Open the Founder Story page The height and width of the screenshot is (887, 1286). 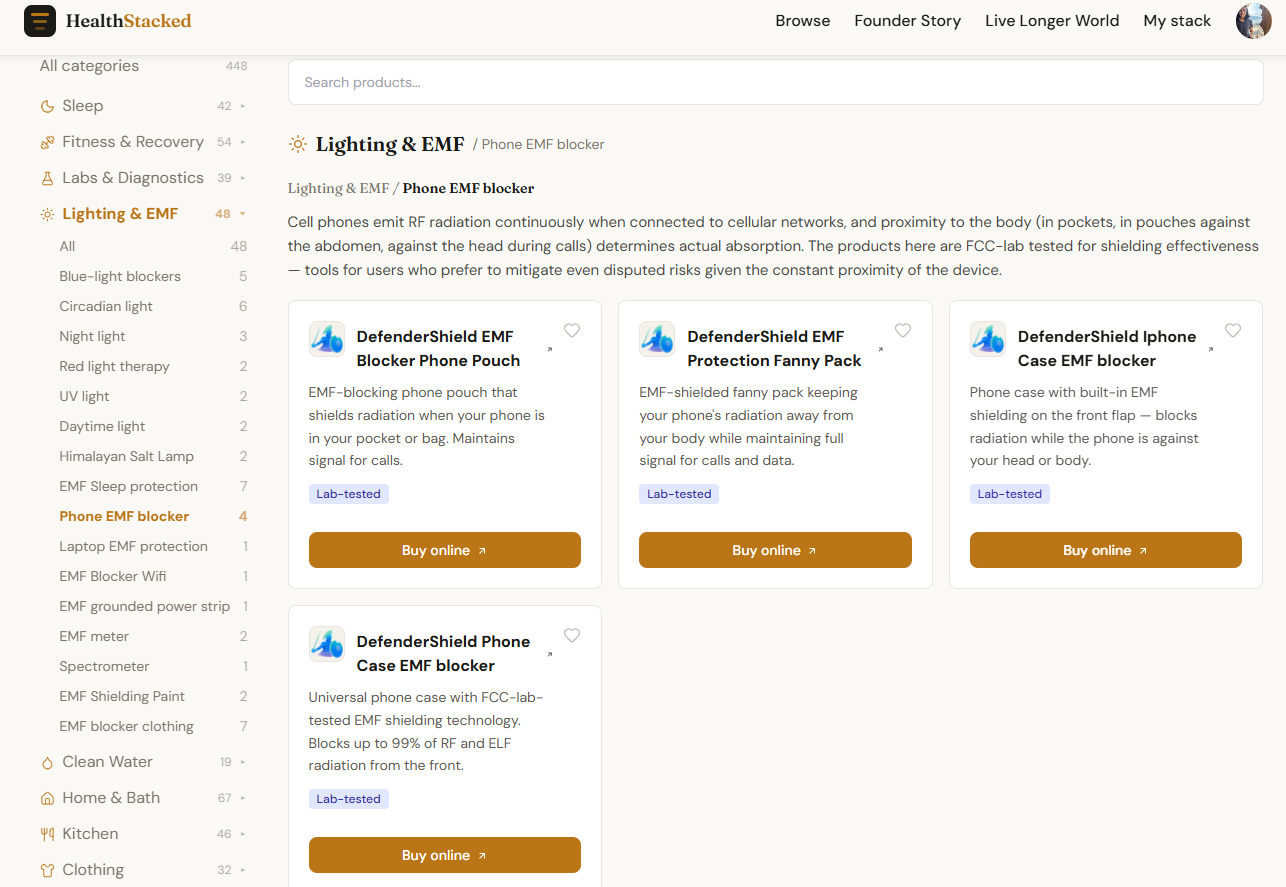[908, 21]
